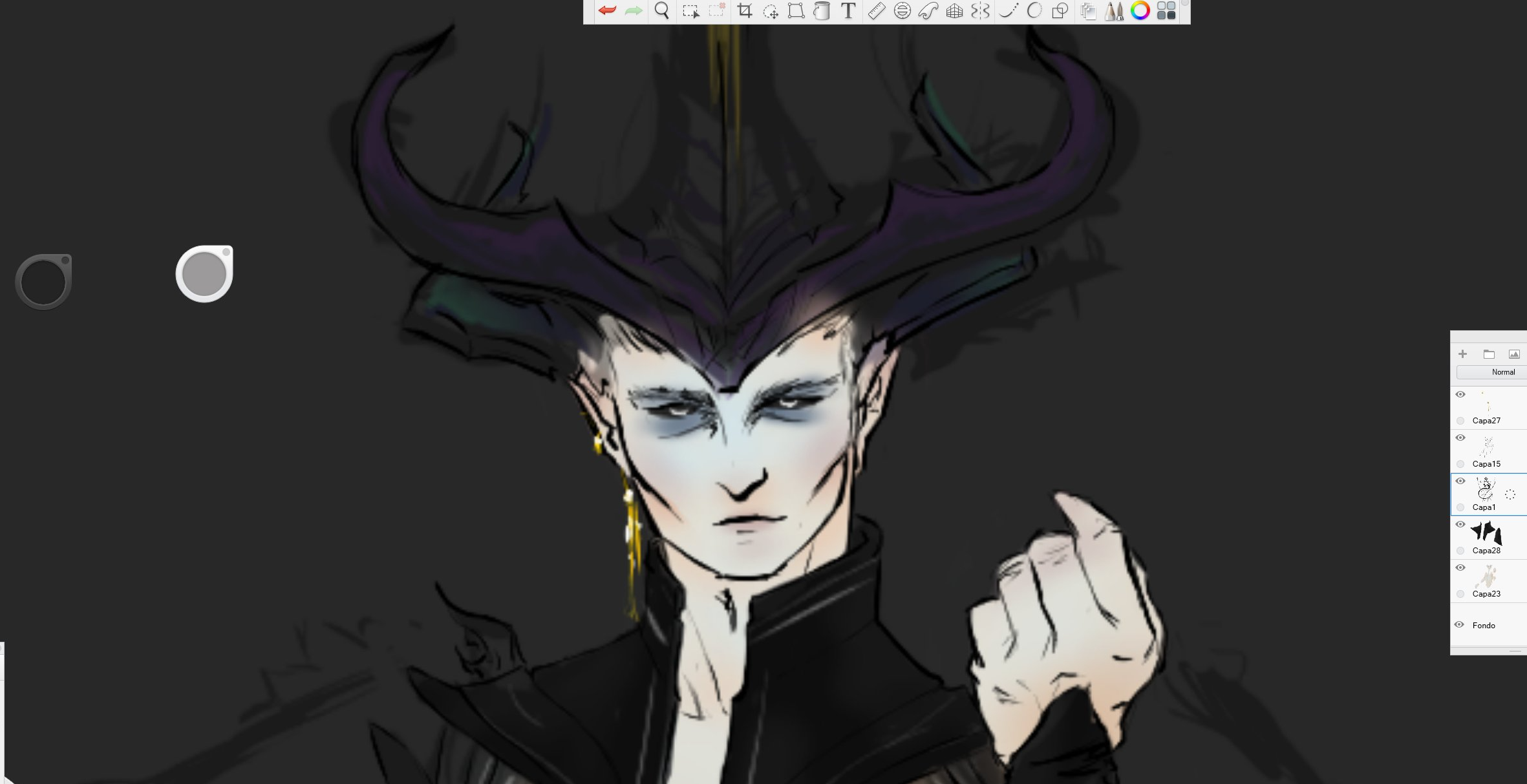
Task: Hide the Capa15 layer
Action: pyautogui.click(x=1460, y=438)
